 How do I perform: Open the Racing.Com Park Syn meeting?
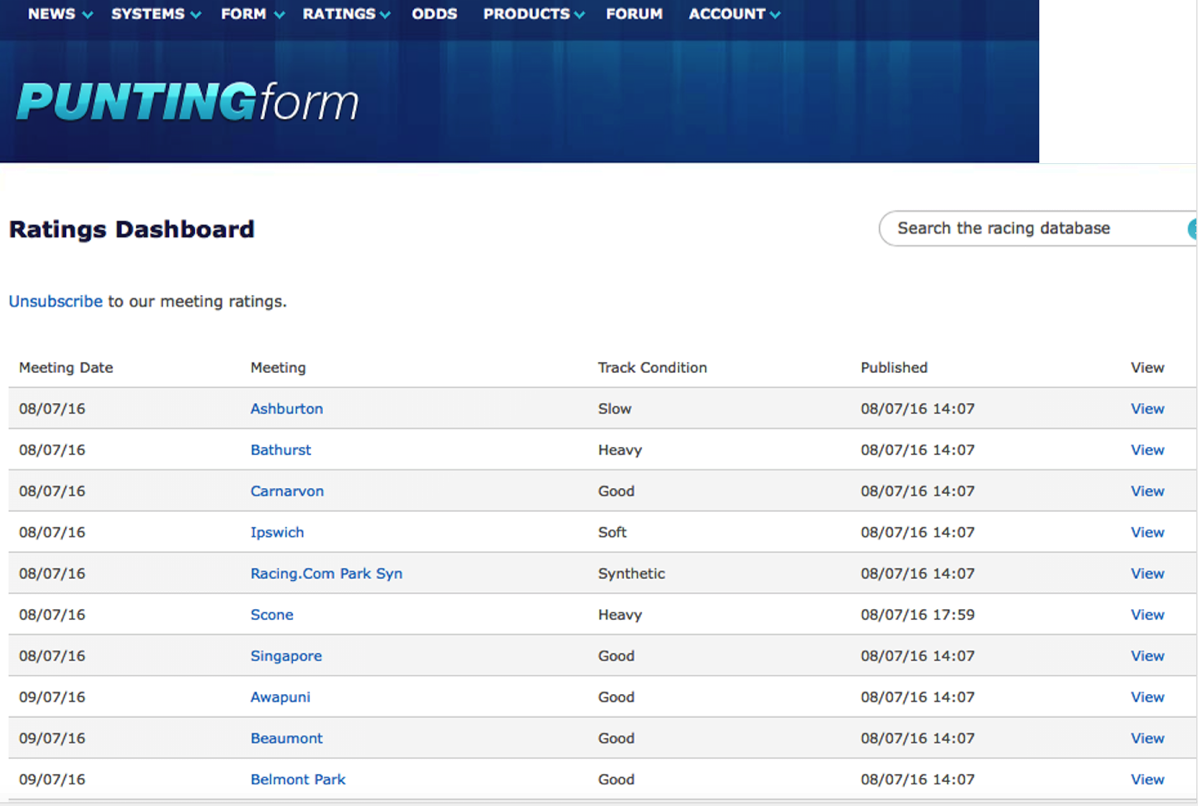(326, 574)
